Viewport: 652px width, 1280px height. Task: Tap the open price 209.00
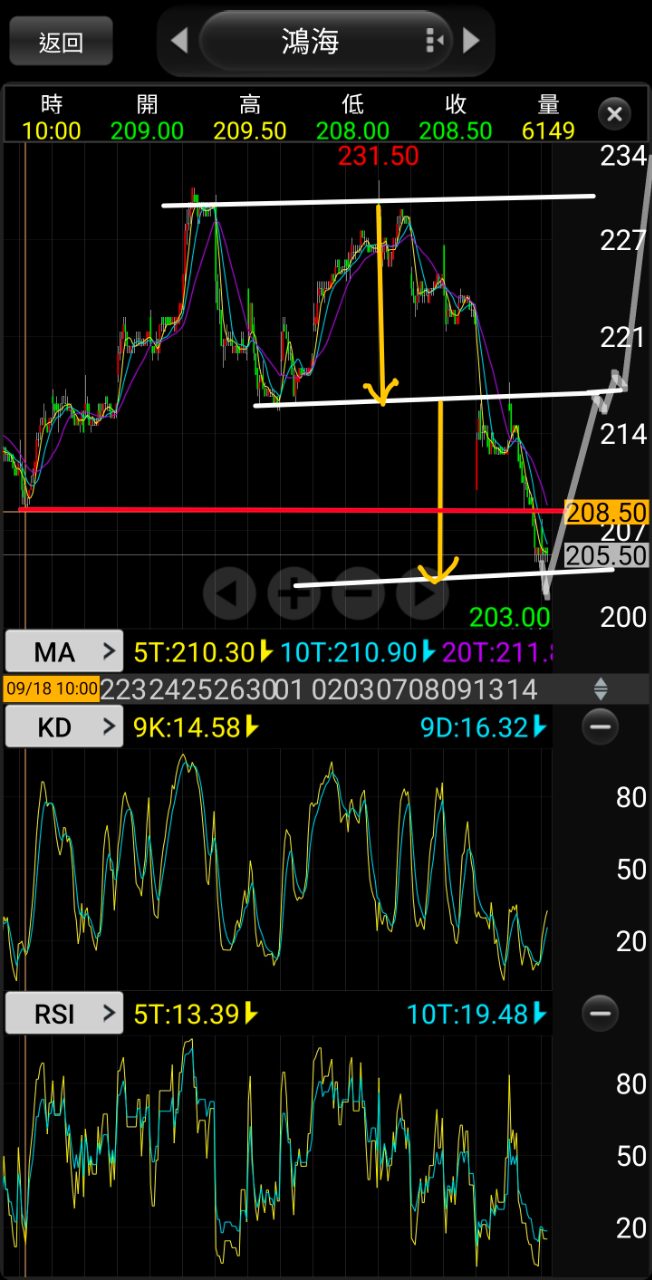147,131
